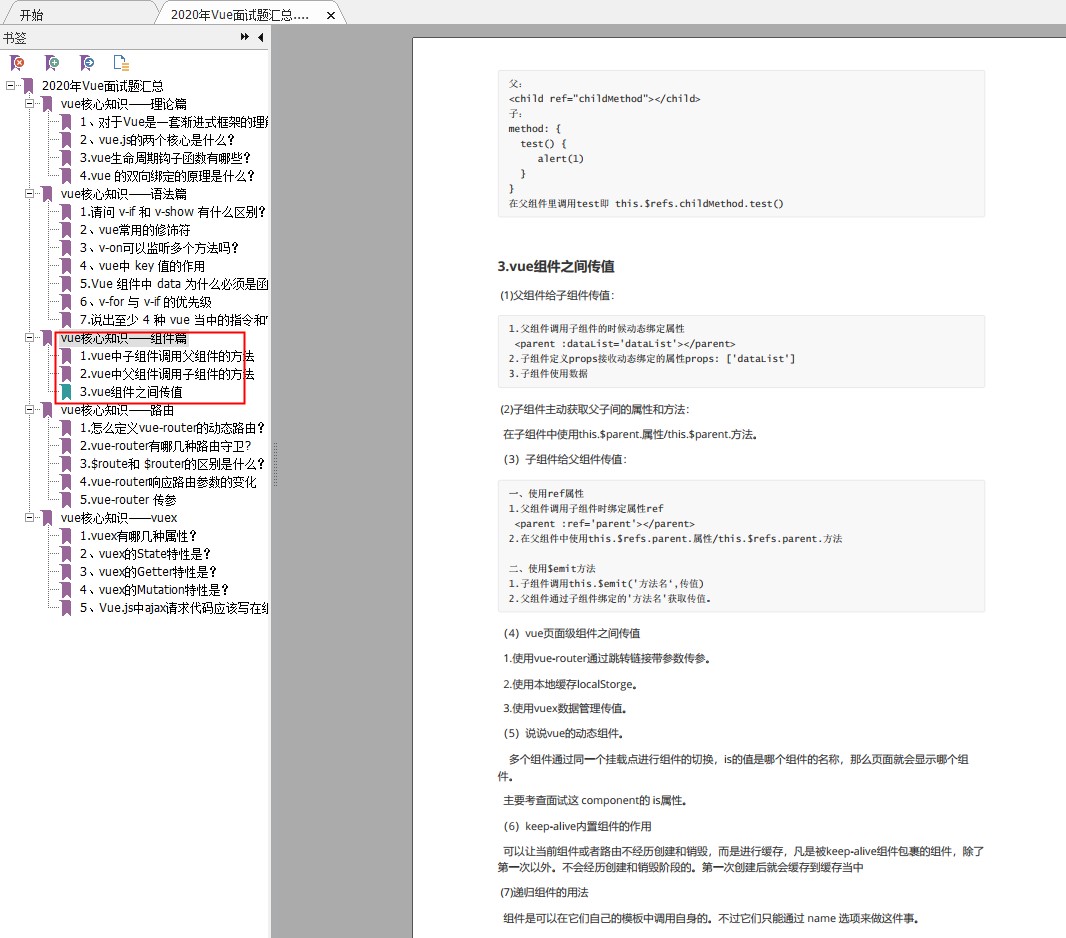
Task: Open bookmark 3.vue组件之间传值
Action: click(x=131, y=392)
